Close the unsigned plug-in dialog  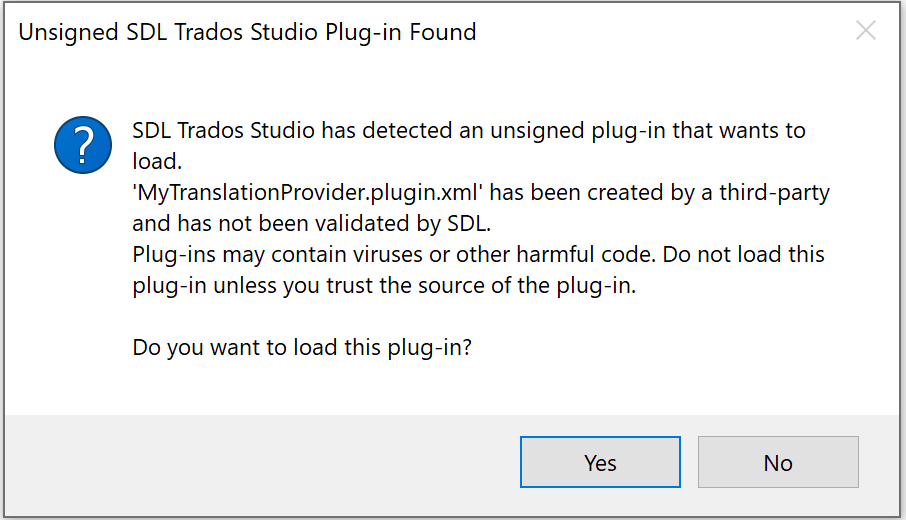pyautogui.click(x=866, y=31)
